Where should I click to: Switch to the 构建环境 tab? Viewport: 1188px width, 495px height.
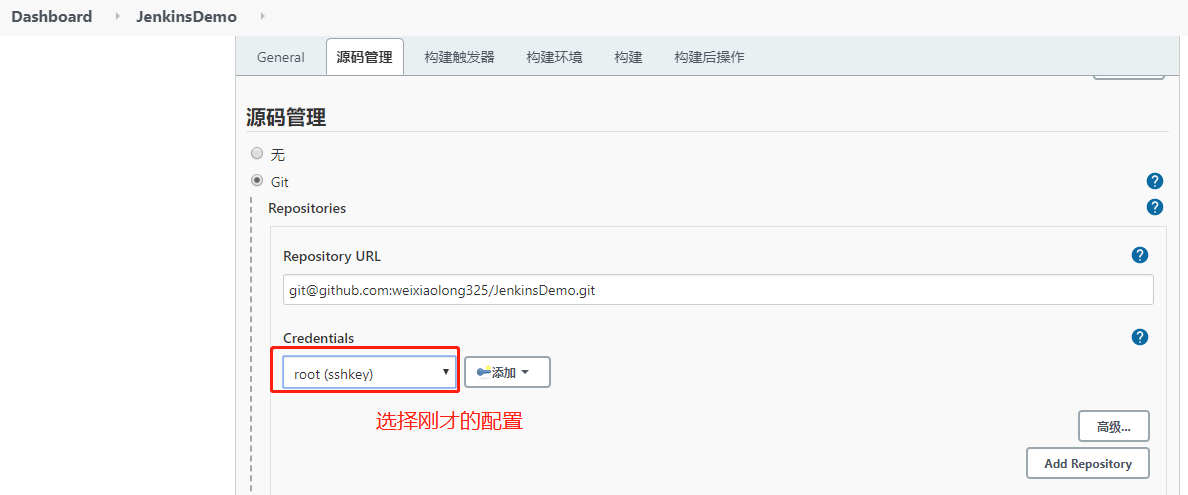coord(555,58)
